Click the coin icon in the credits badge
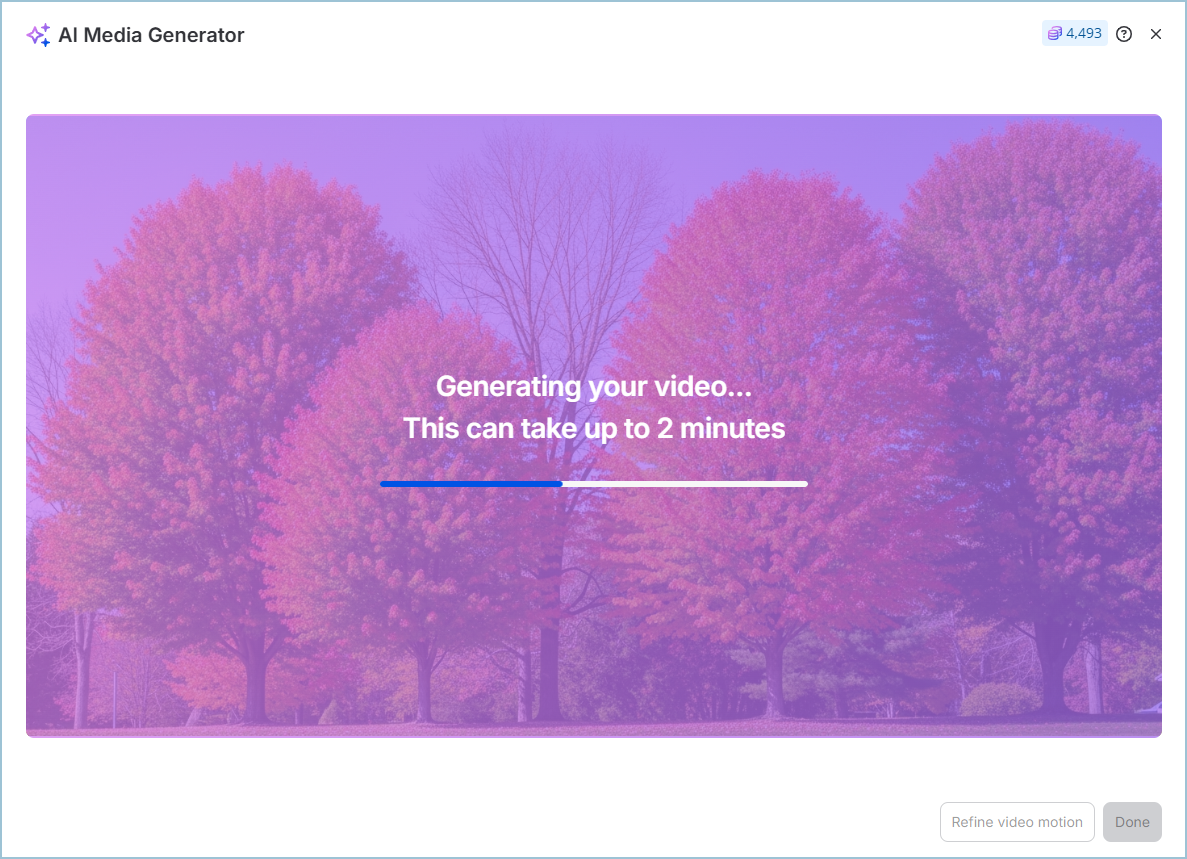The height and width of the screenshot is (859, 1187). click(x=1053, y=33)
